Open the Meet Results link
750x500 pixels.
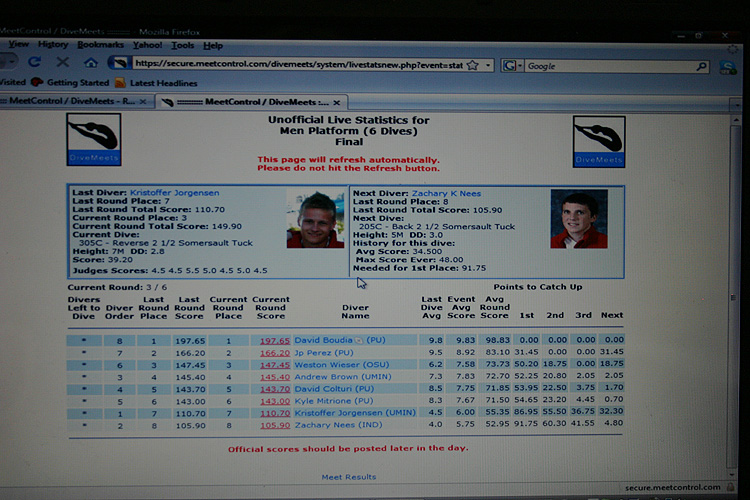(349, 477)
